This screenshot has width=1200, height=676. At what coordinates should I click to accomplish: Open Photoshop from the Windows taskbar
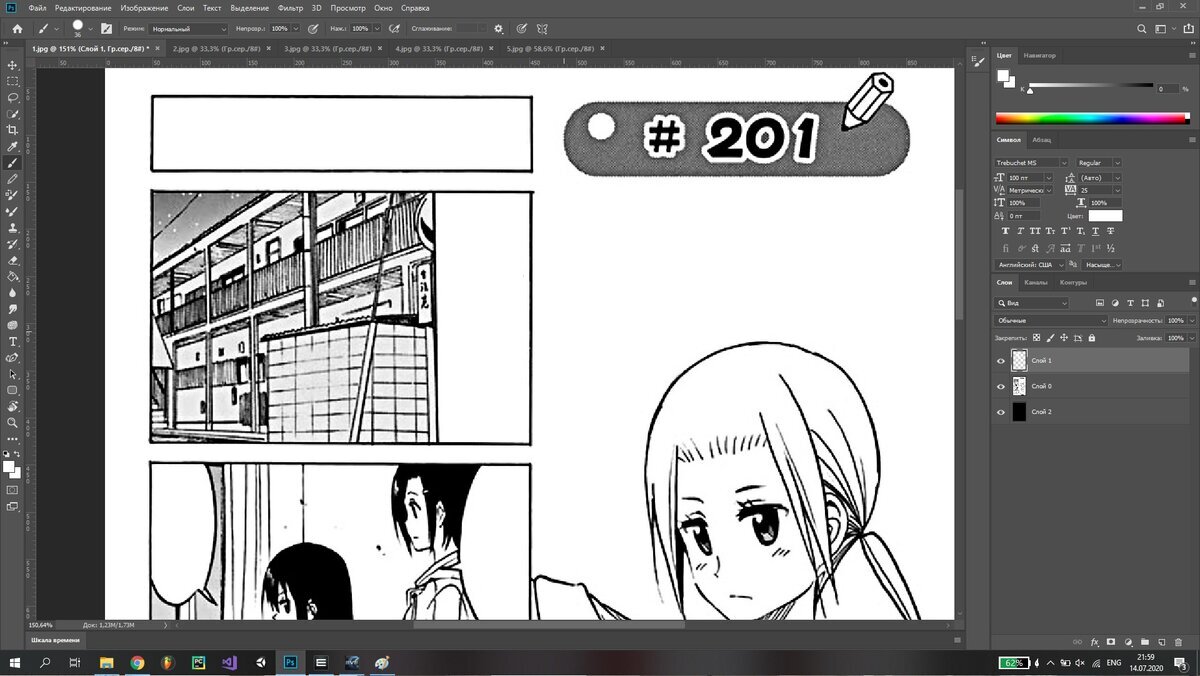289,662
